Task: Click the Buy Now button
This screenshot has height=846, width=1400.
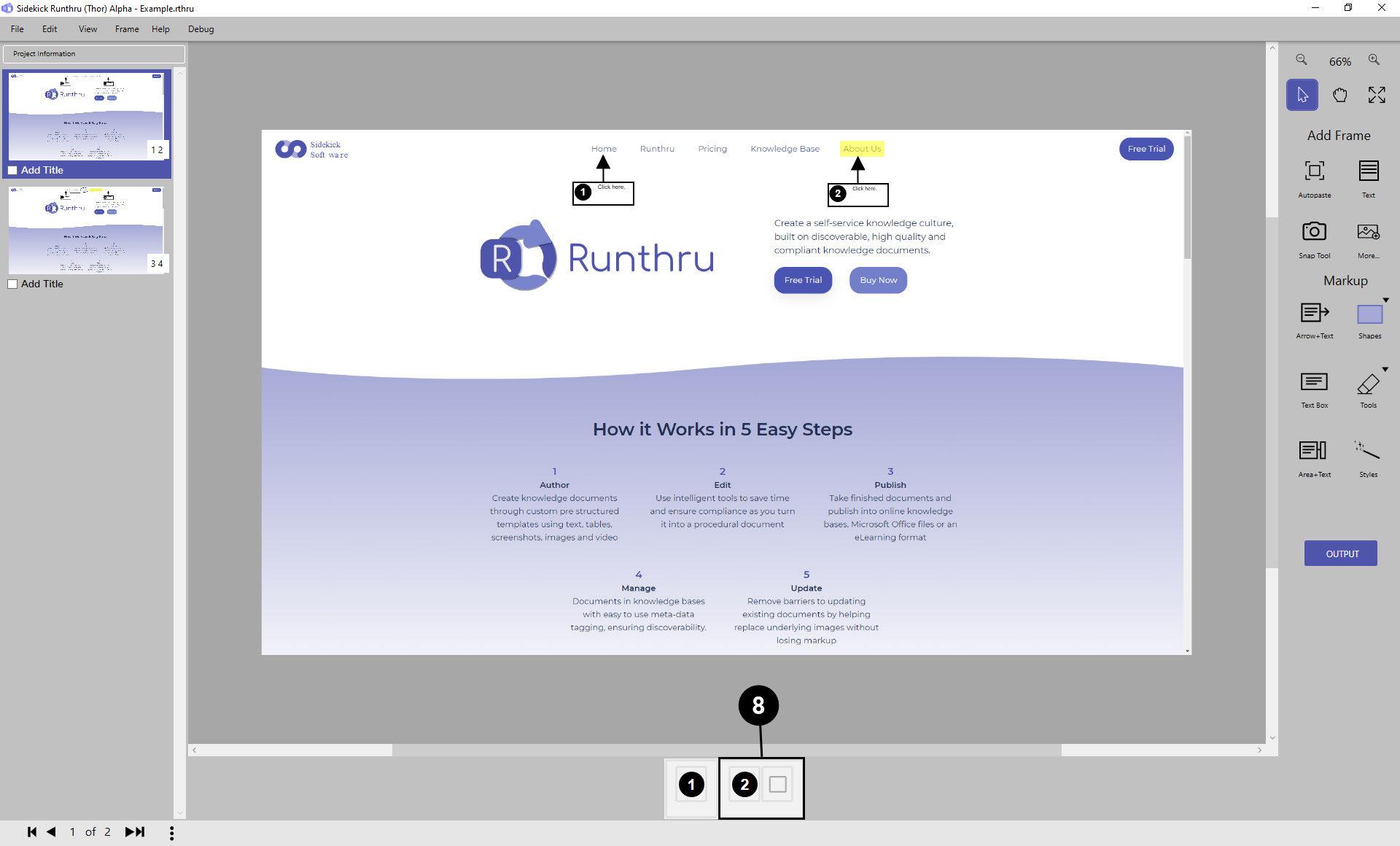Action: [x=878, y=280]
